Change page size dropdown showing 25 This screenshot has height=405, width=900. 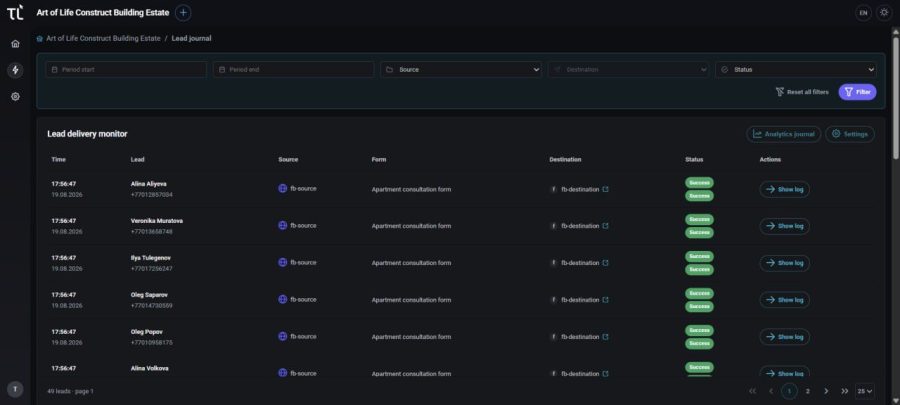click(x=865, y=391)
